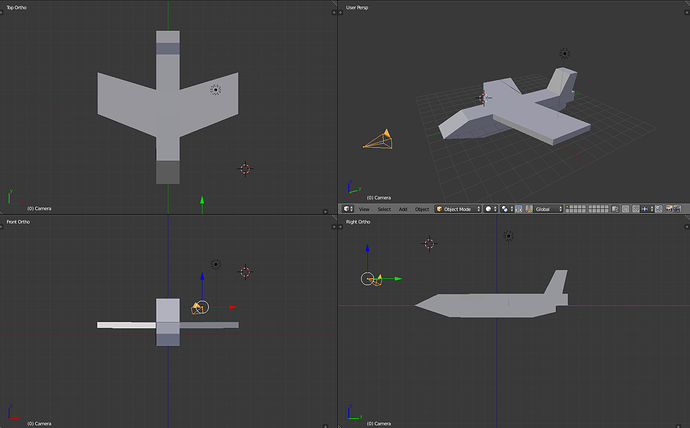Image resolution: width=690 pixels, height=428 pixels.
Task: Click the 'Front Ortho' view label
Action: click(x=18, y=222)
